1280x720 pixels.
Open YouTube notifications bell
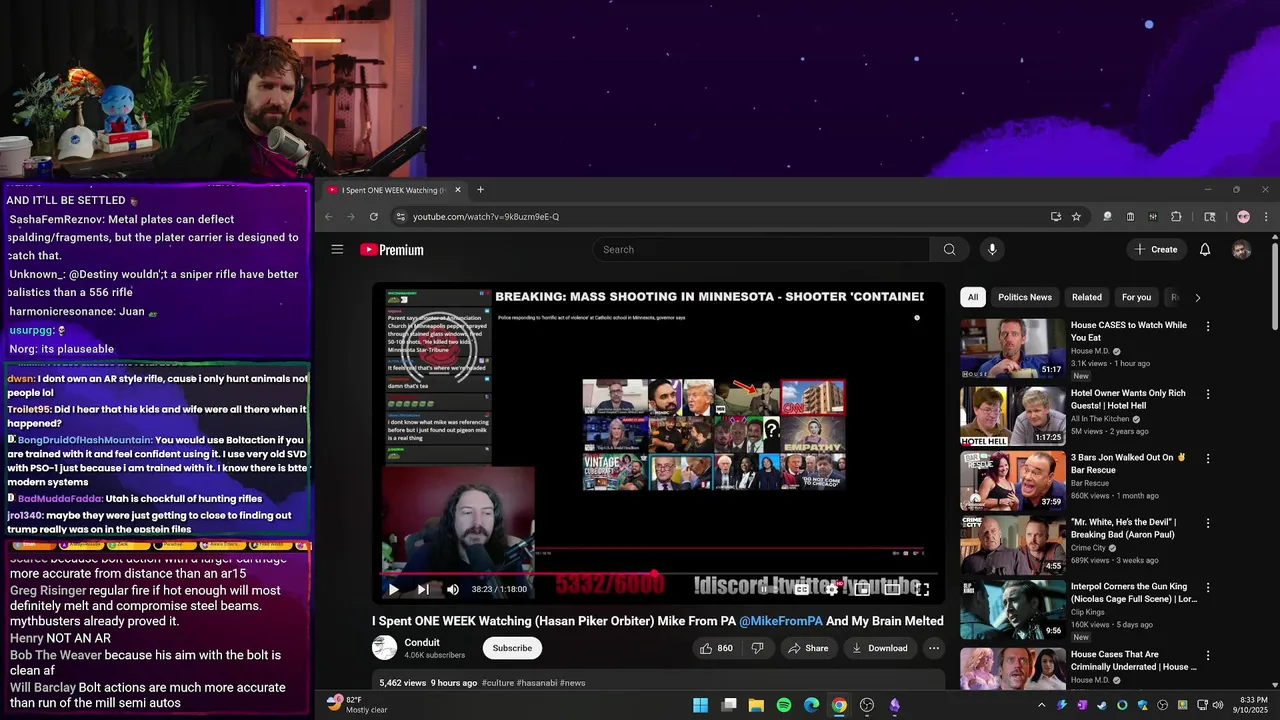[1205, 249]
